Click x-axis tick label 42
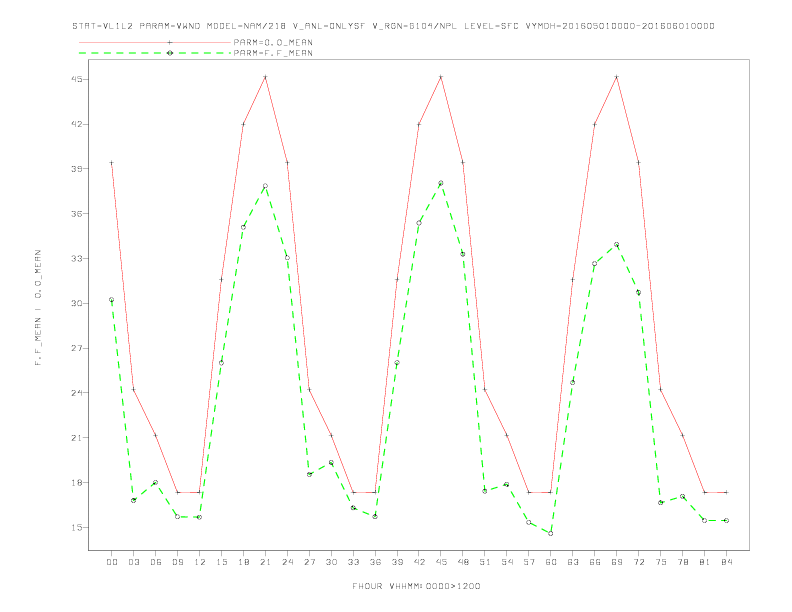The width and height of the screenshot is (792, 612). click(x=419, y=562)
